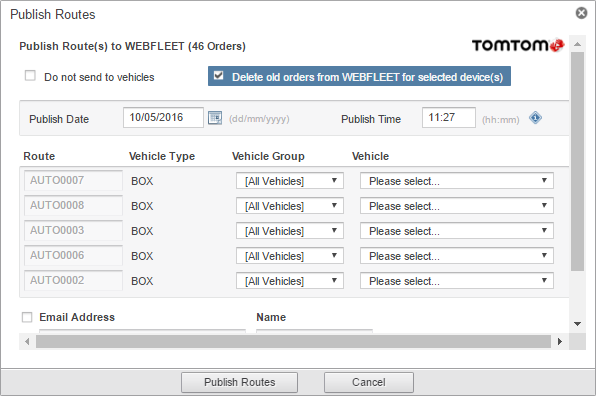Open the Publish Date calendar picker icon

pos(215,118)
